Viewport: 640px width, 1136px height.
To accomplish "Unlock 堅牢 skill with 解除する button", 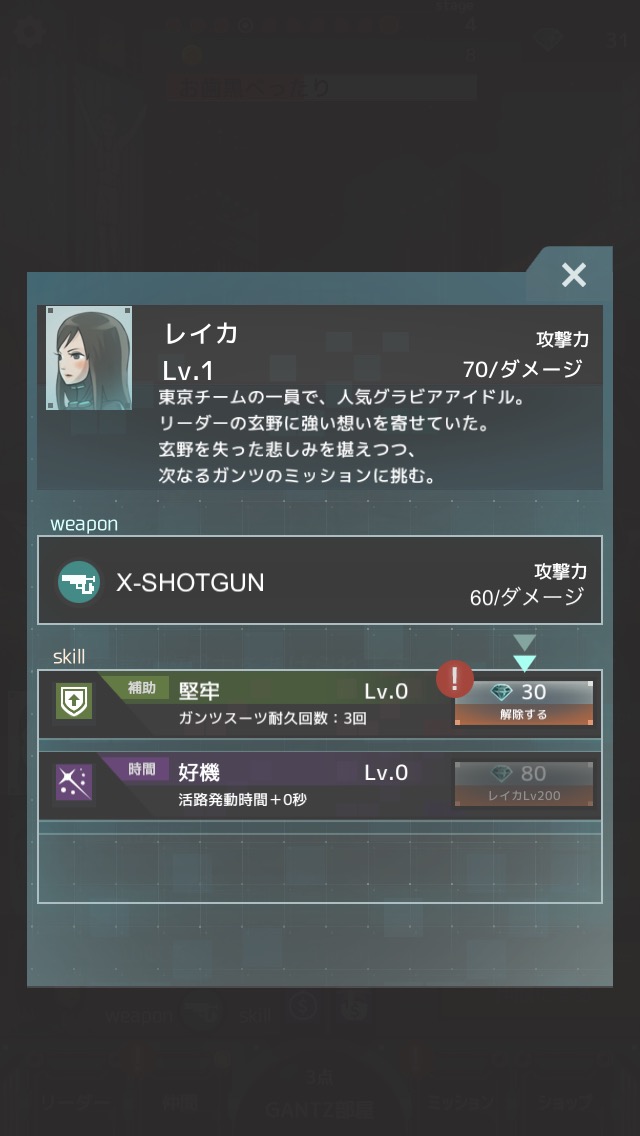I will [524, 703].
